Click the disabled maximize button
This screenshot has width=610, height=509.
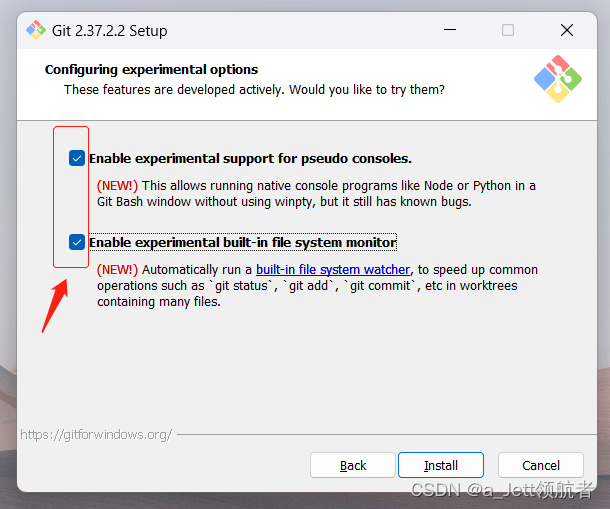point(508,30)
